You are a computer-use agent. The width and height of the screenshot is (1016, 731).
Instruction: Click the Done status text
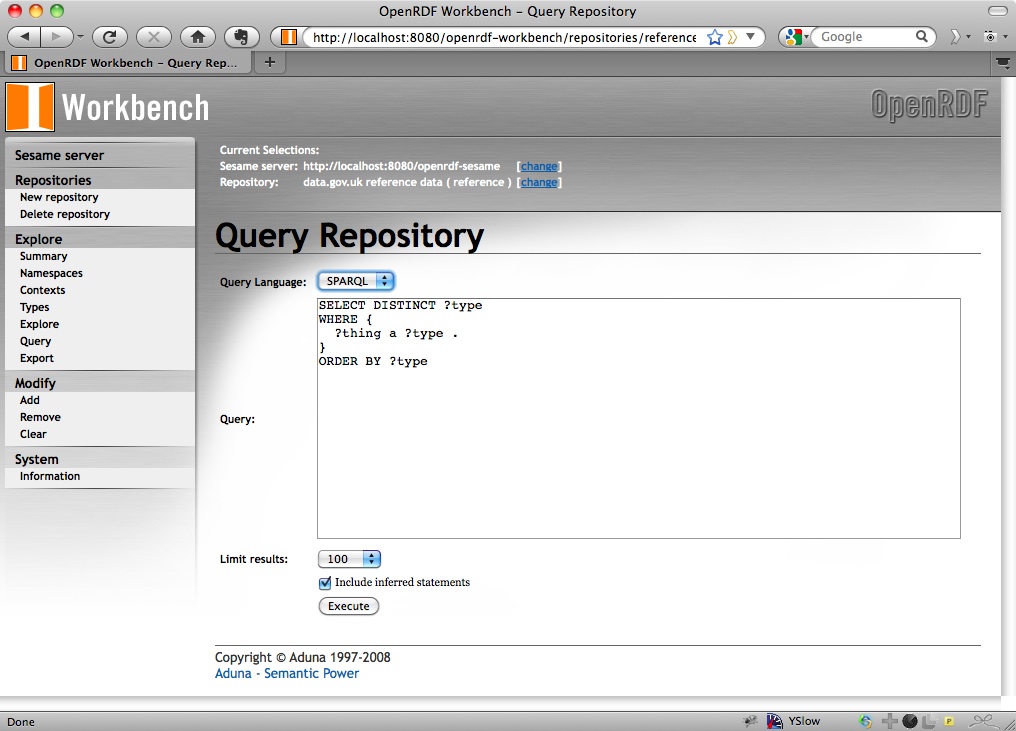21,721
